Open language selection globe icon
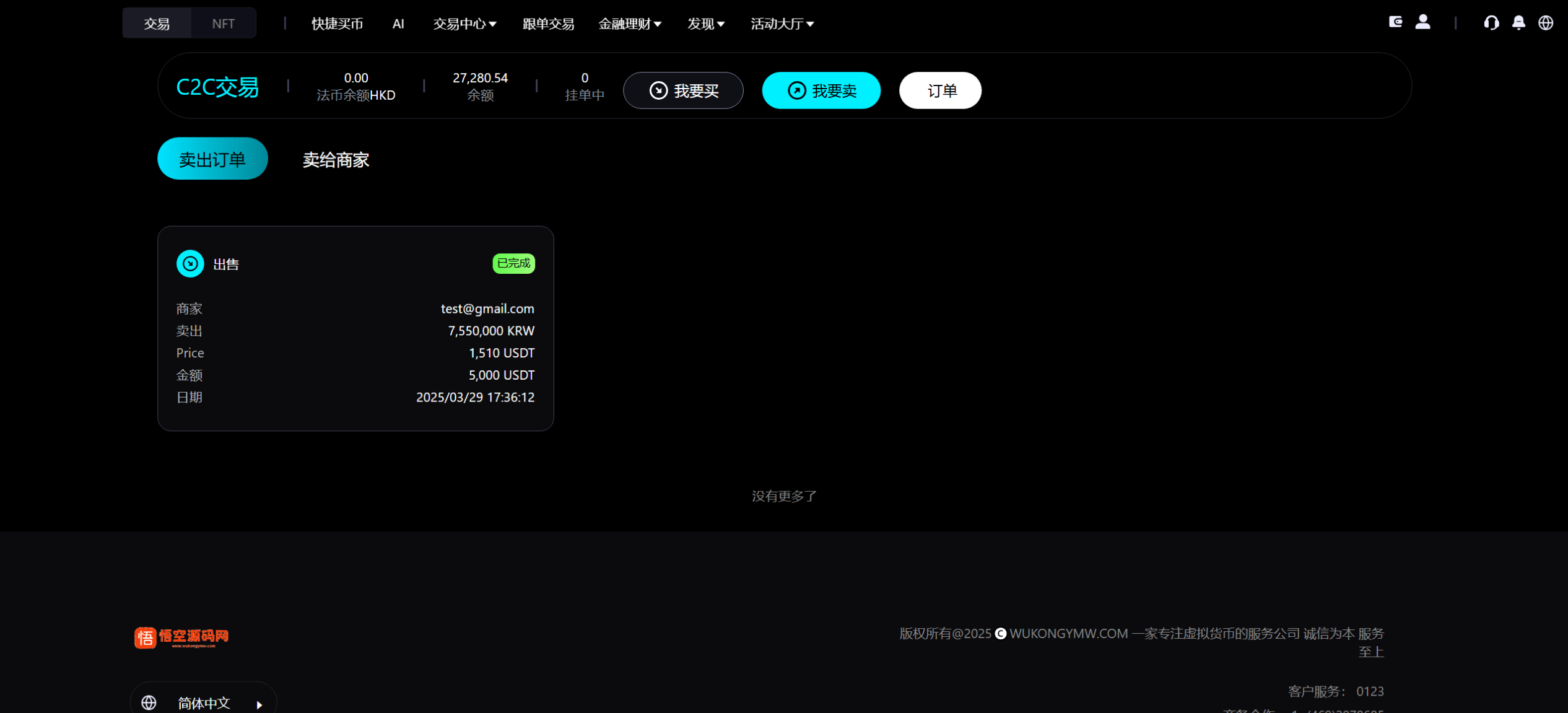The width and height of the screenshot is (1568, 713). click(1546, 23)
